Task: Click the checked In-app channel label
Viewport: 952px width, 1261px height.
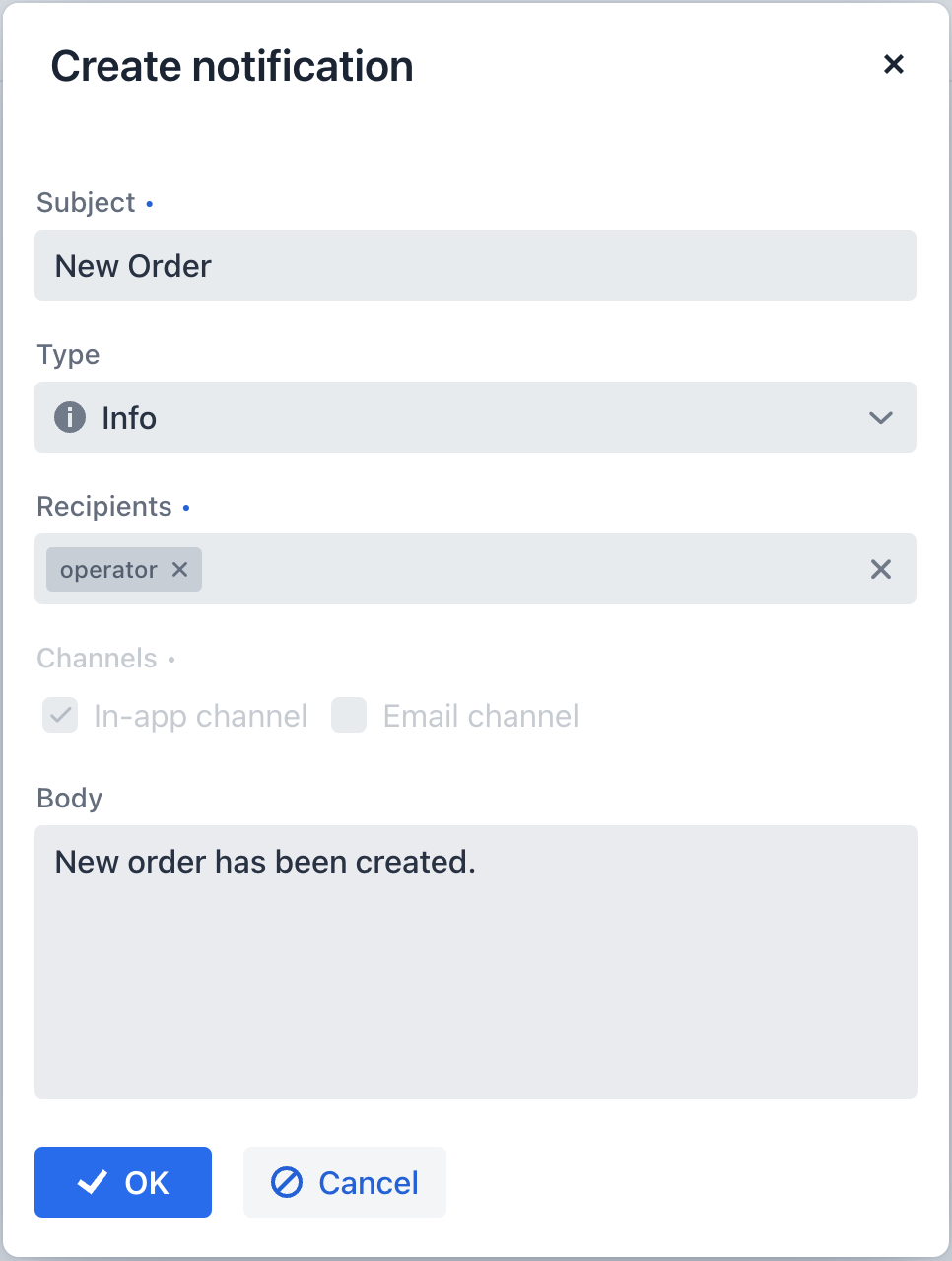Action: point(200,715)
